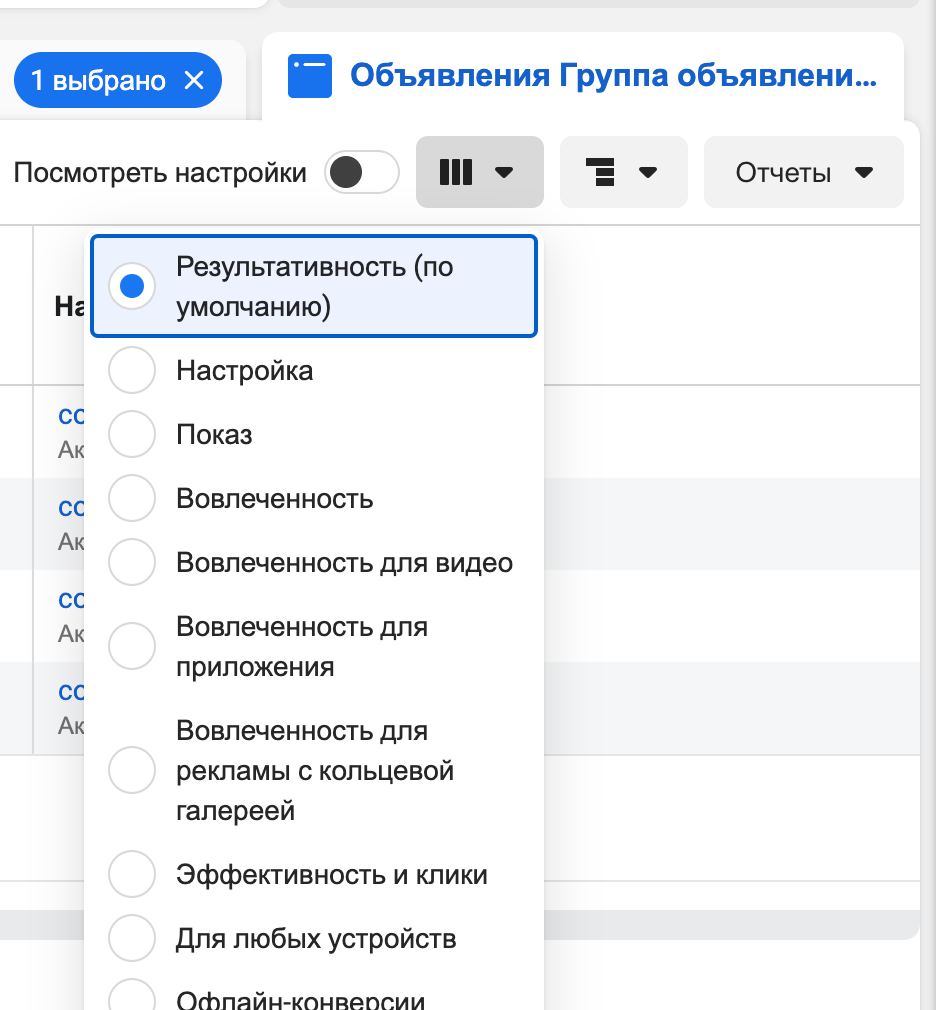Select the 'Показ' radio option
This screenshot has width=936, height=1010.
tap(132, 435)
